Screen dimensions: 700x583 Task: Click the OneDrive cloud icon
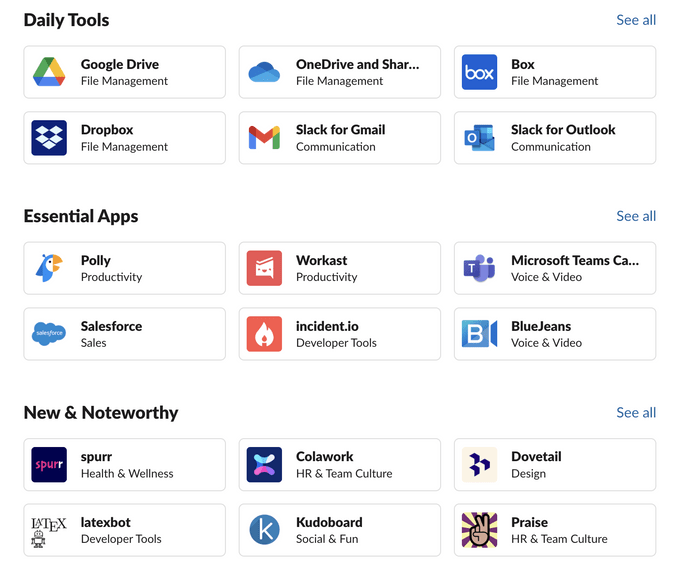click(x=264, y=72)
